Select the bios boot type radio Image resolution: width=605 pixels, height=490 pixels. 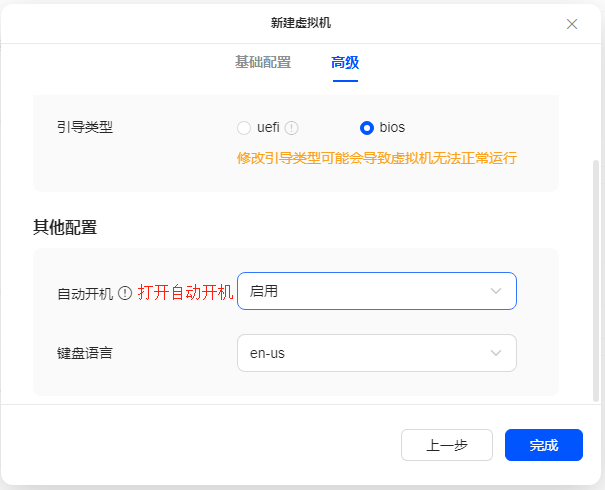click(x=367, y=128)
